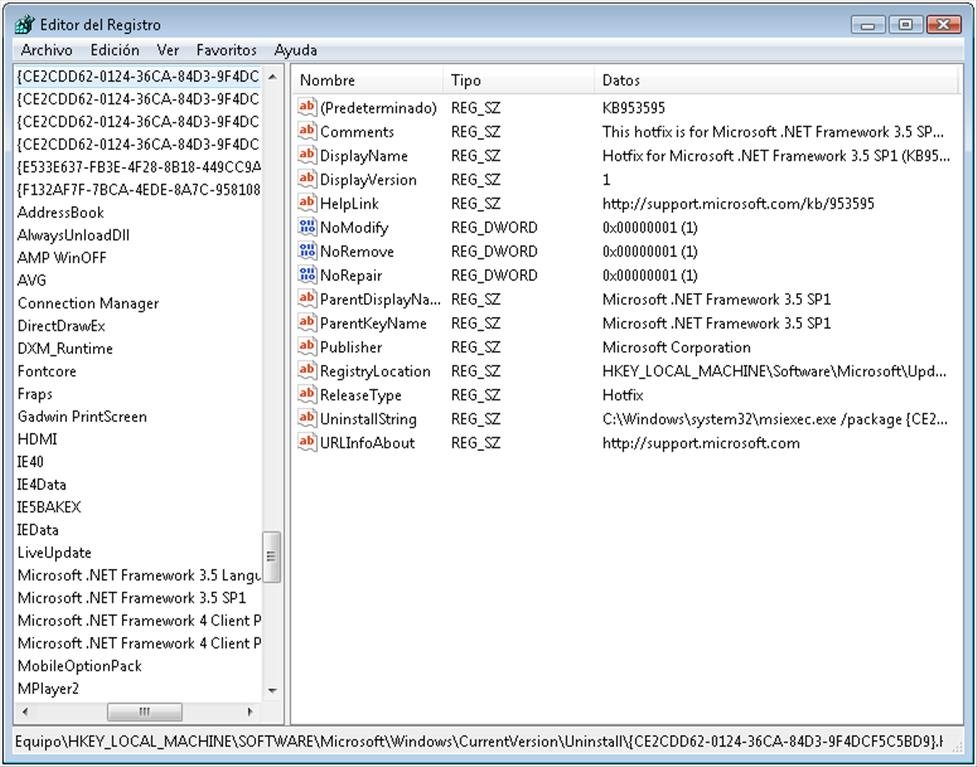
Task: Select the MobileOptionPack registry key
Action: [80, 666]
